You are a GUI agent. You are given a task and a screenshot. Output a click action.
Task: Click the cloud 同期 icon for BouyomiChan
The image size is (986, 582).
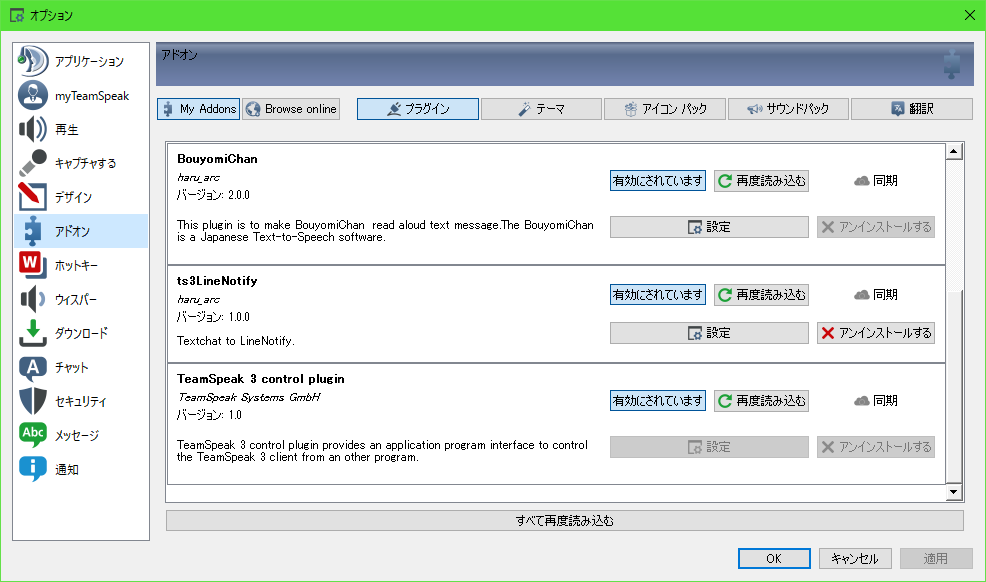click(861, 181)
